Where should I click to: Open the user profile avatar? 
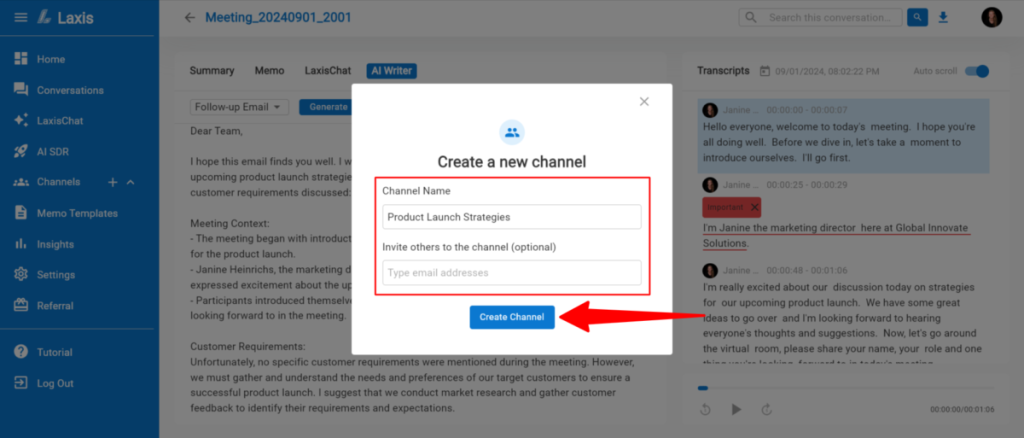click(x=991, y=17)
